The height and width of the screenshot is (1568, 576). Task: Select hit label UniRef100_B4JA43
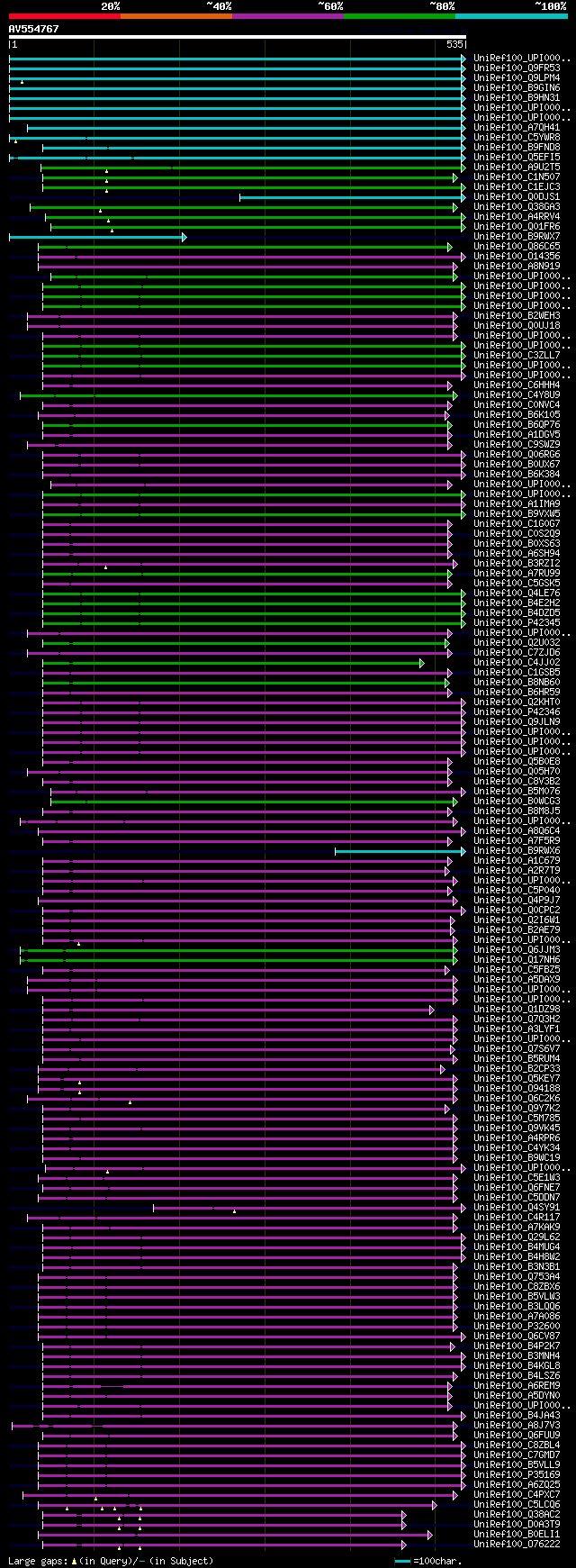517,1415
